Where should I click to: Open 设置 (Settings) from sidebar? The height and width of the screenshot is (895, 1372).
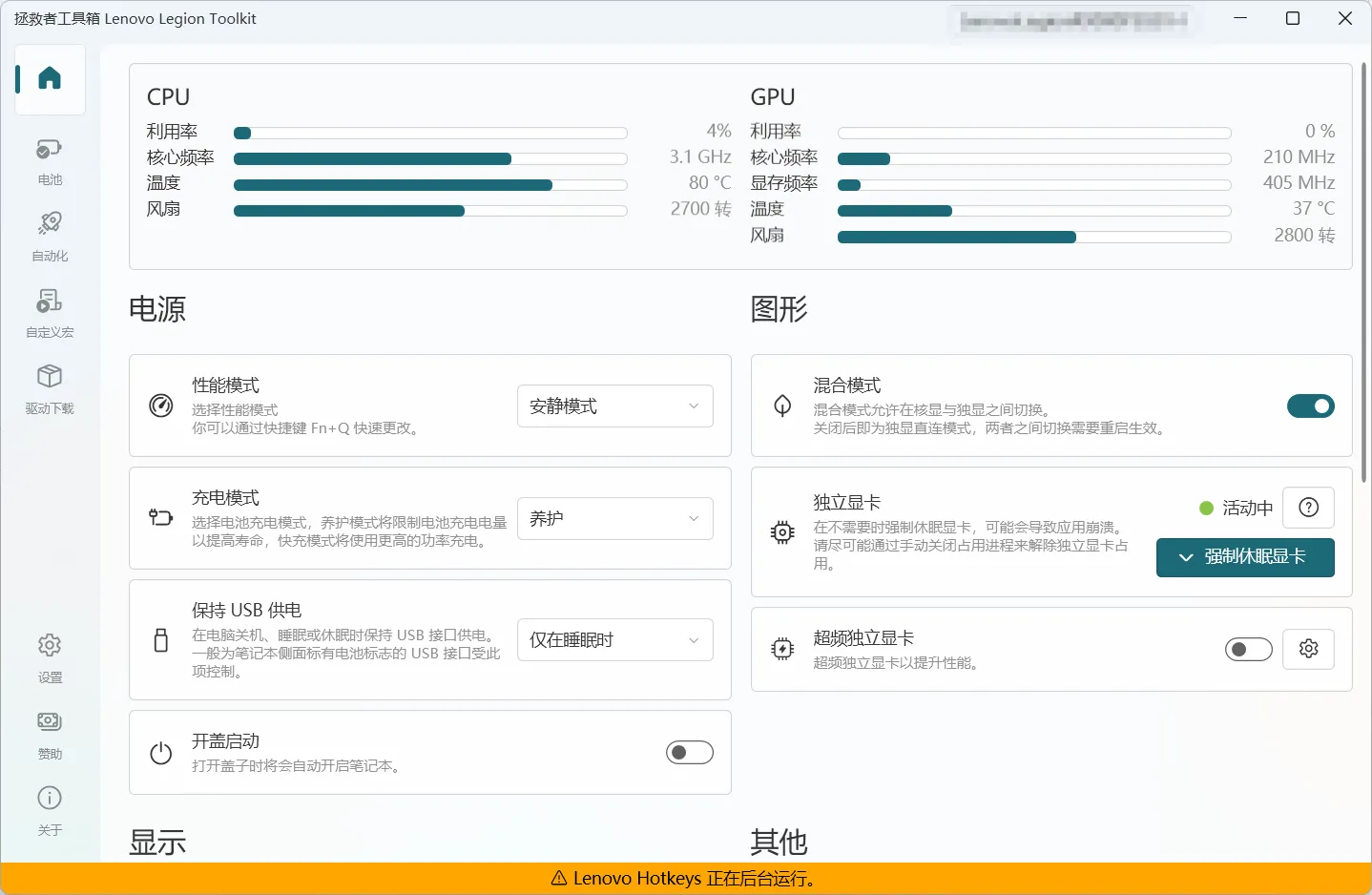50,657
